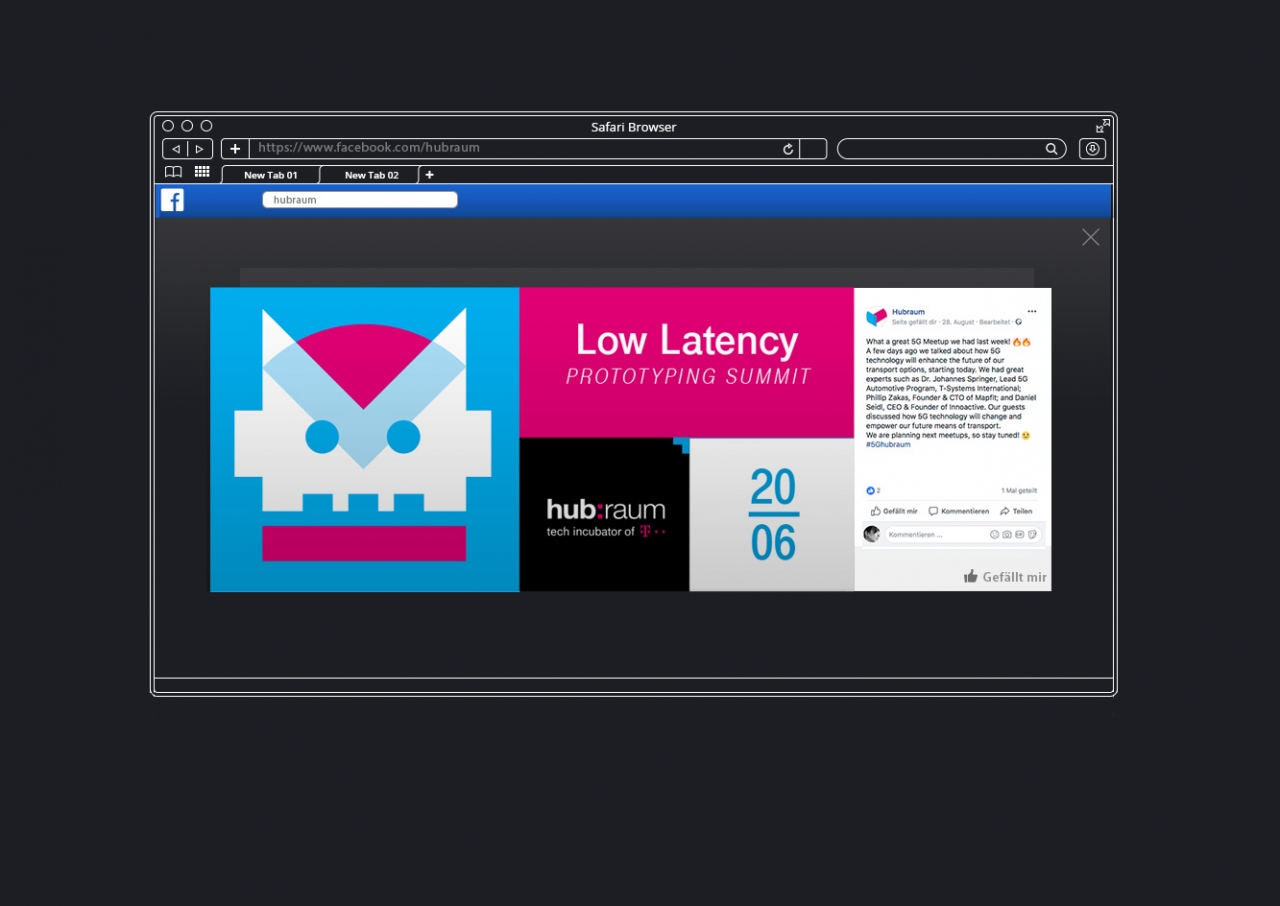Open the three-dot menu on the post
The width and height of the screenshot is (1280, 906).
click(x=1032, y=311)
